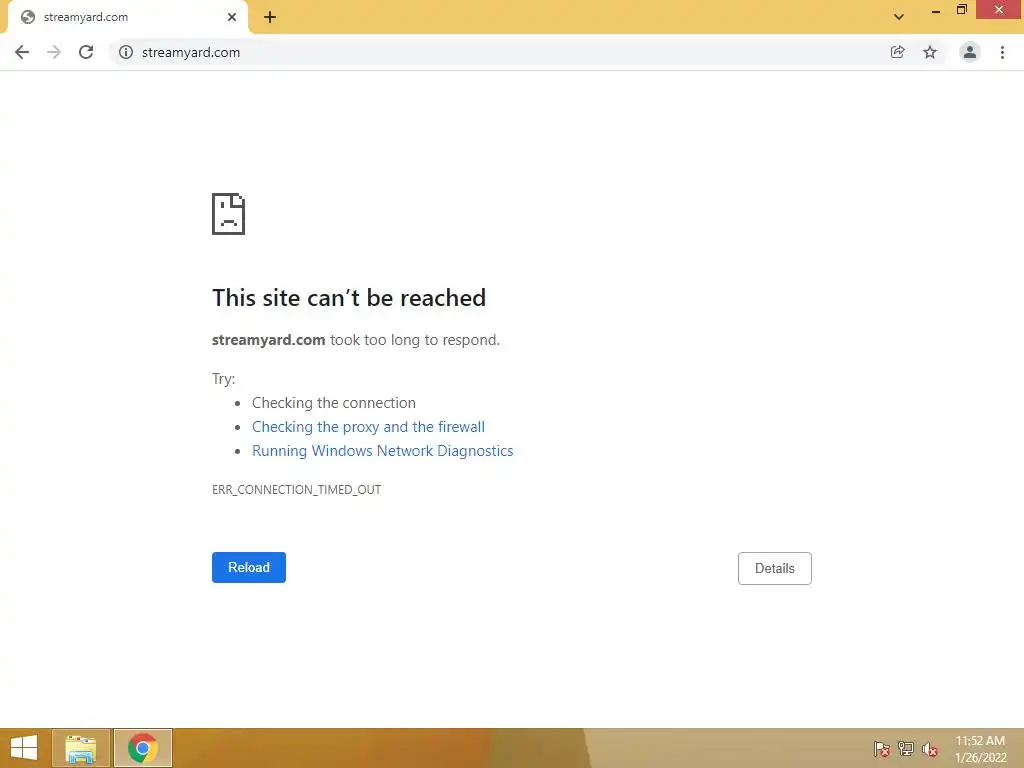Select the streamyard.com tab
The image size is (1024, 768).
127,17
